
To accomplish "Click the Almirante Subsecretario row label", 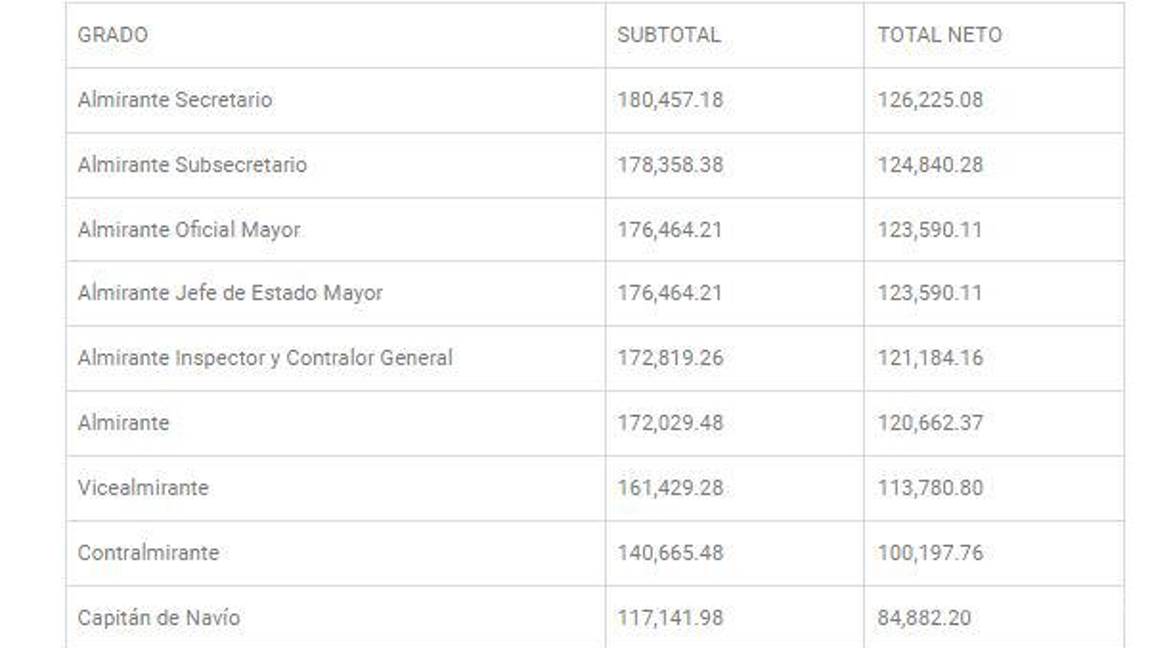I will [192, 165].
